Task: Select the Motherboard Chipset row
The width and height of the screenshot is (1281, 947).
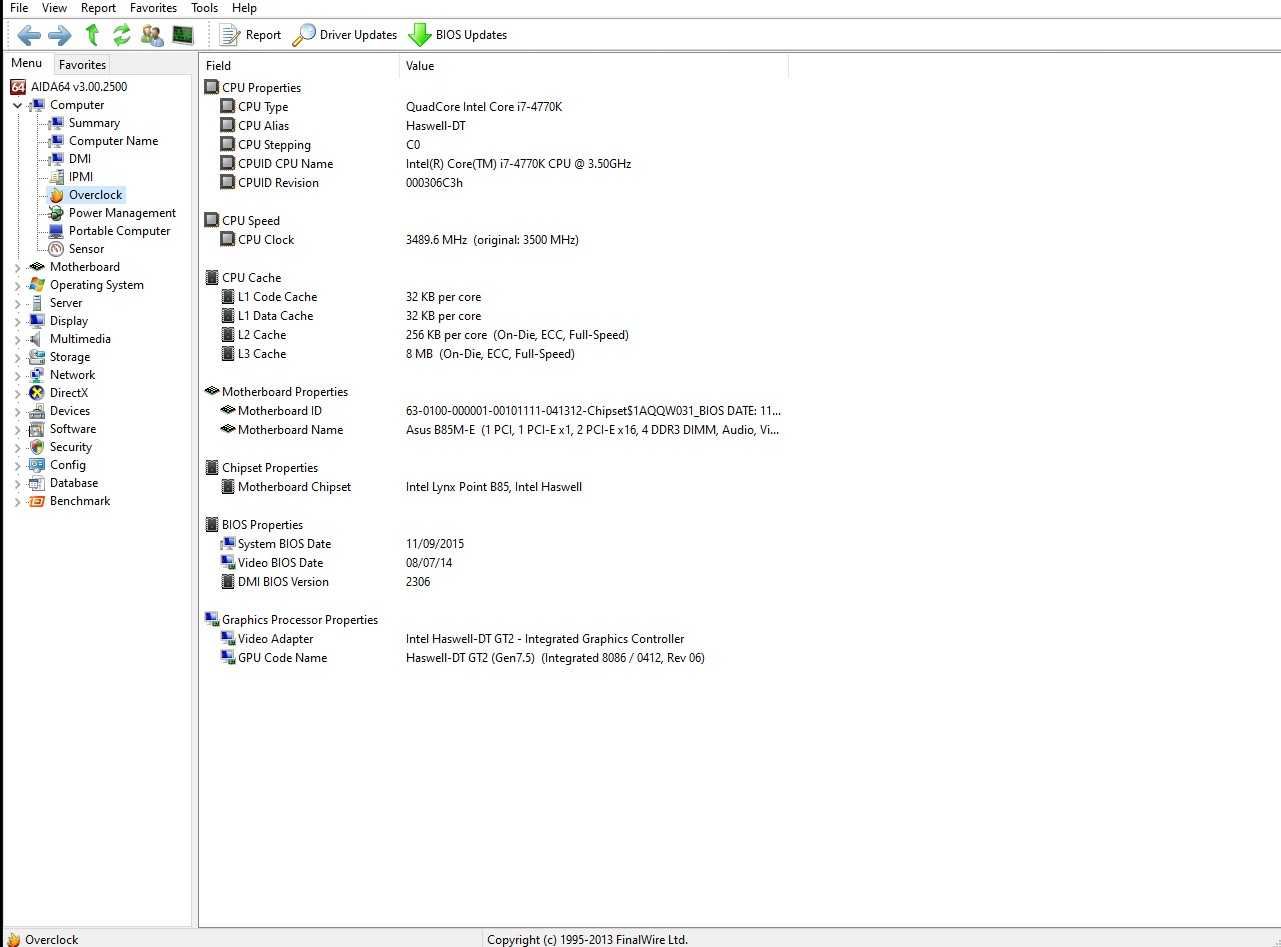Action: [494, 487]
